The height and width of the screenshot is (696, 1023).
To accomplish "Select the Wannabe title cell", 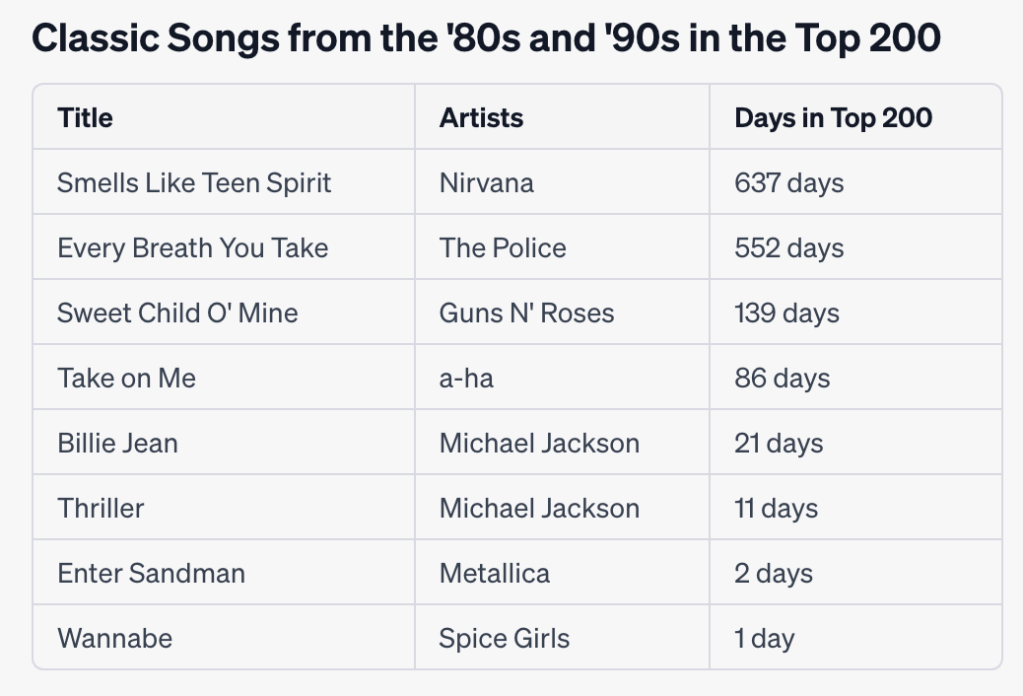I will pos(114,638).
